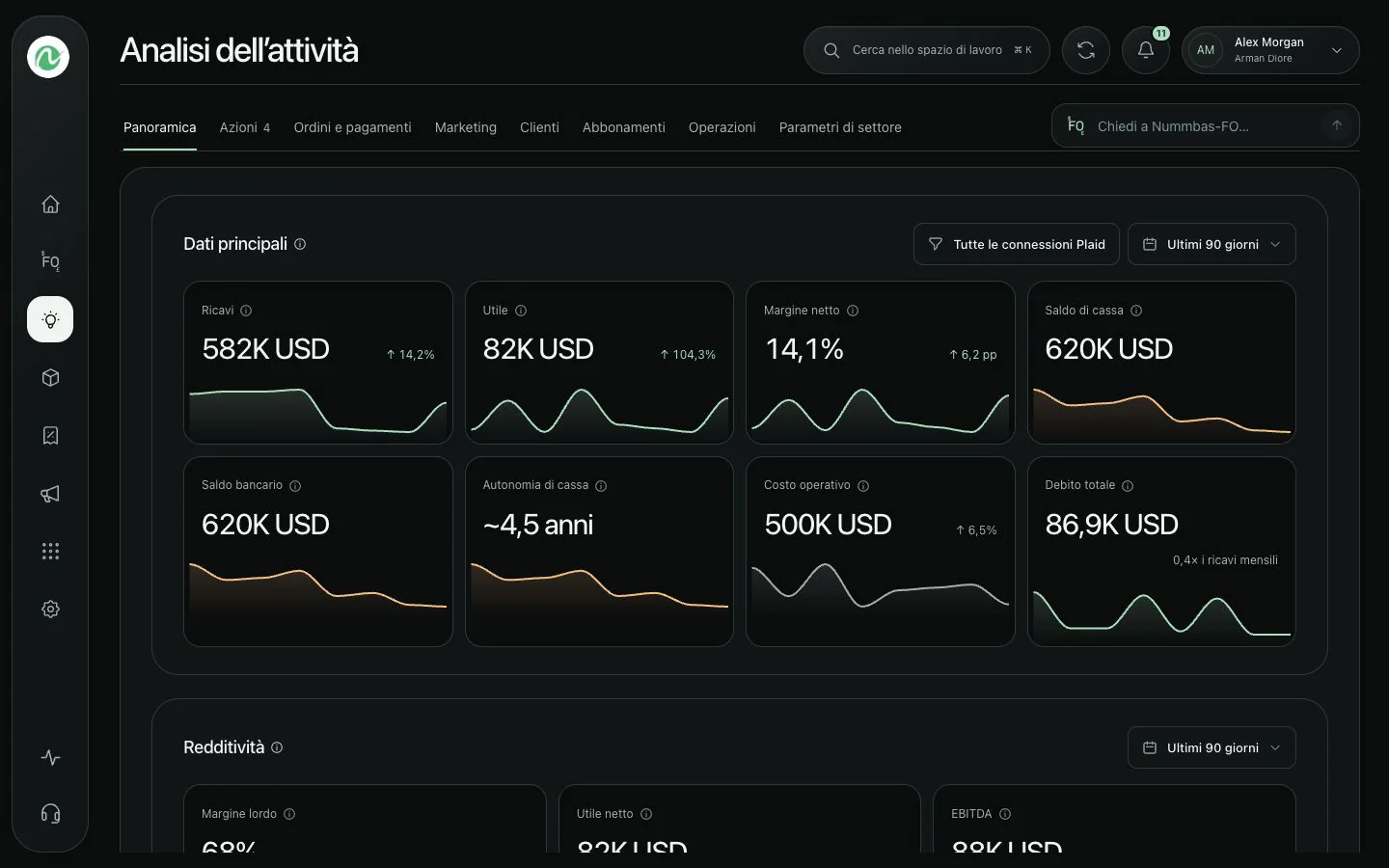Switch to the Panoramica tab

[x=160, y=127]
